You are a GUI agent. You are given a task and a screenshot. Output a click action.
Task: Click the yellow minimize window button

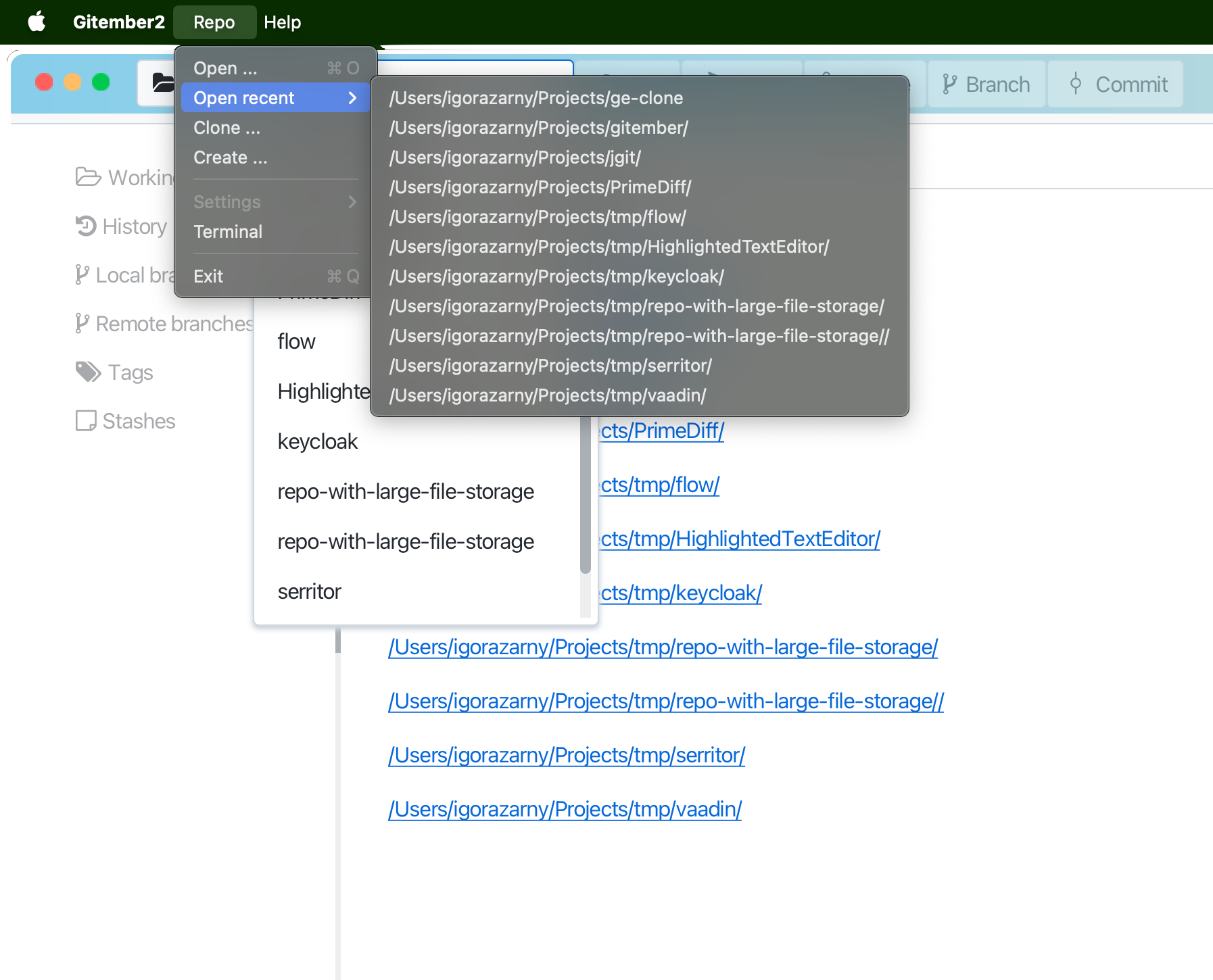72,82
